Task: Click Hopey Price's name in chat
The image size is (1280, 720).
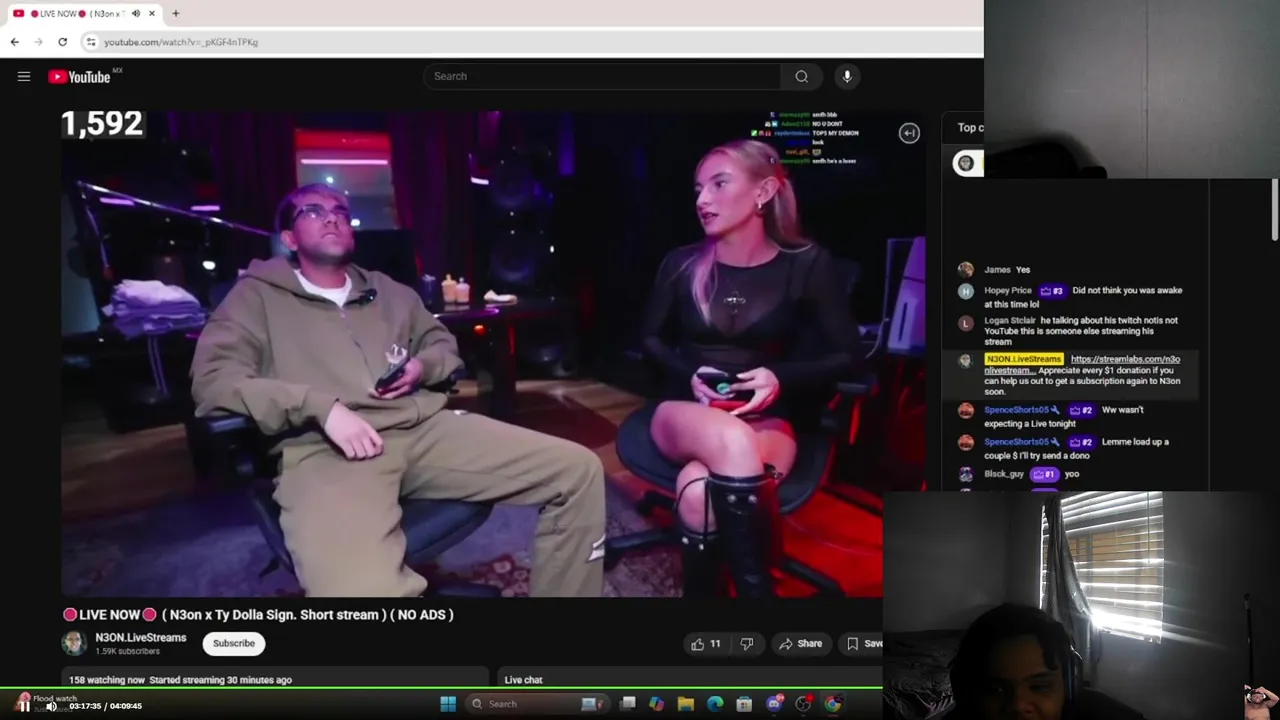Action: (1008, 291)
